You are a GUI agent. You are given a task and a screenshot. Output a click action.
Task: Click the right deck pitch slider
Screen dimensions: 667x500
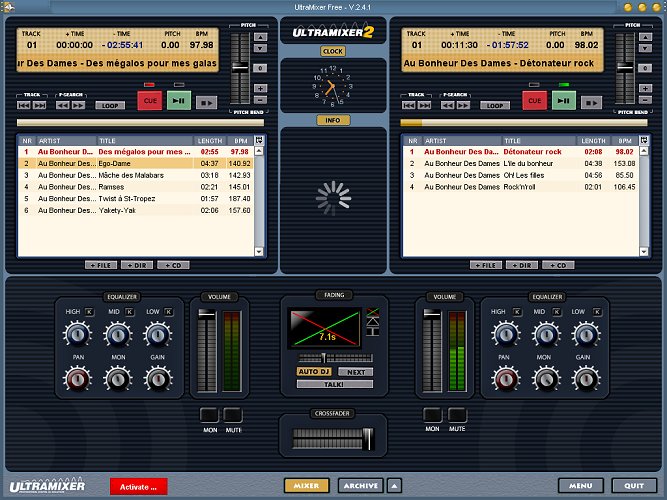click(x=625, y=66)
